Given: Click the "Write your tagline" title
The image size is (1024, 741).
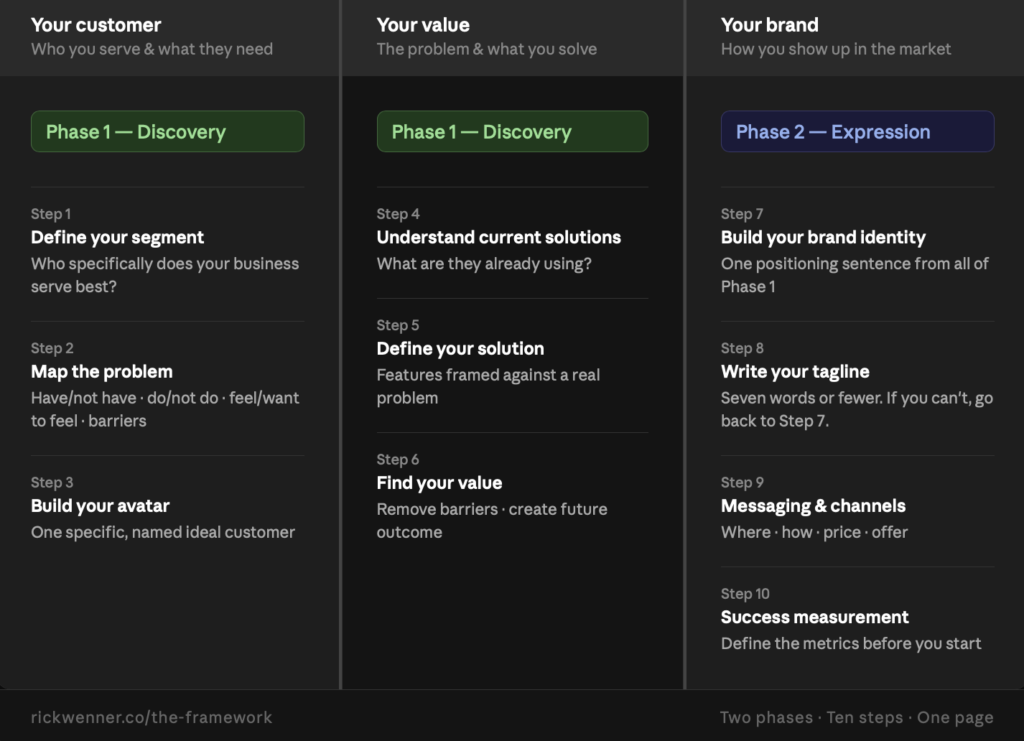Looking at the screenshot, I should (x=795, y=371).
